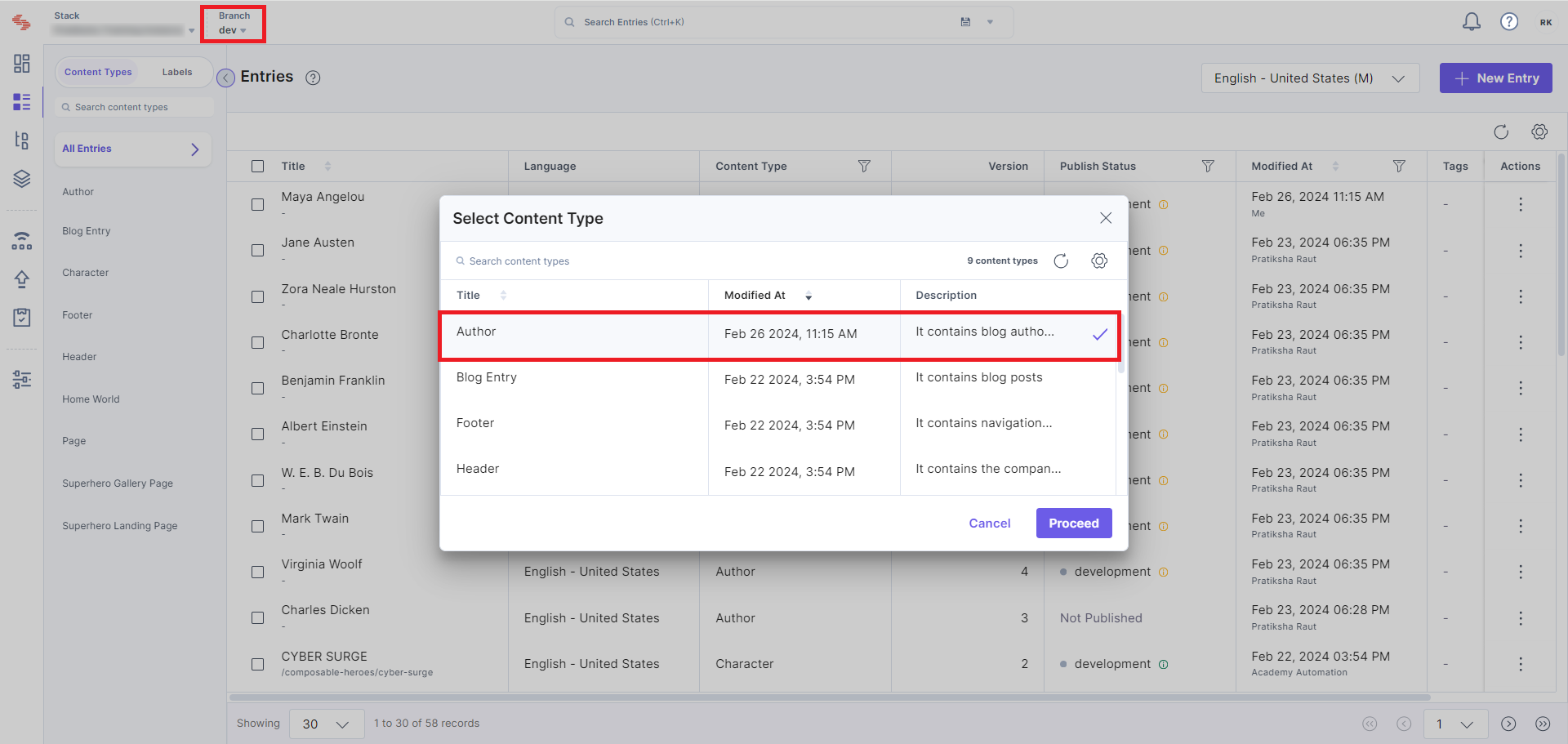Click the Contentstack logo
Image resolution: width=1568 pixels, height=744 pixels.
(x=22, y=22)
